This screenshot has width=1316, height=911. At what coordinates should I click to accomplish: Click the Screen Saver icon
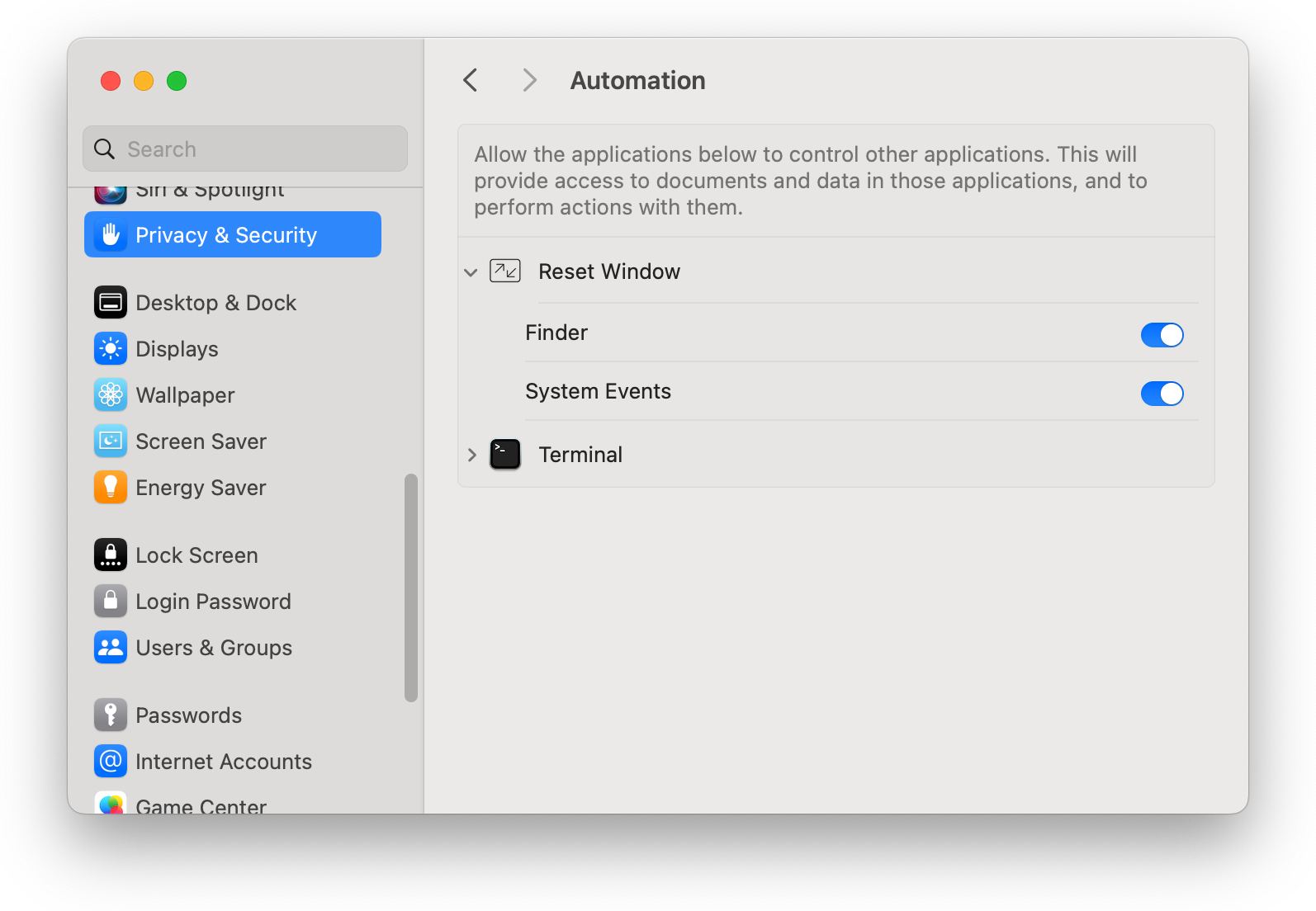111,441
